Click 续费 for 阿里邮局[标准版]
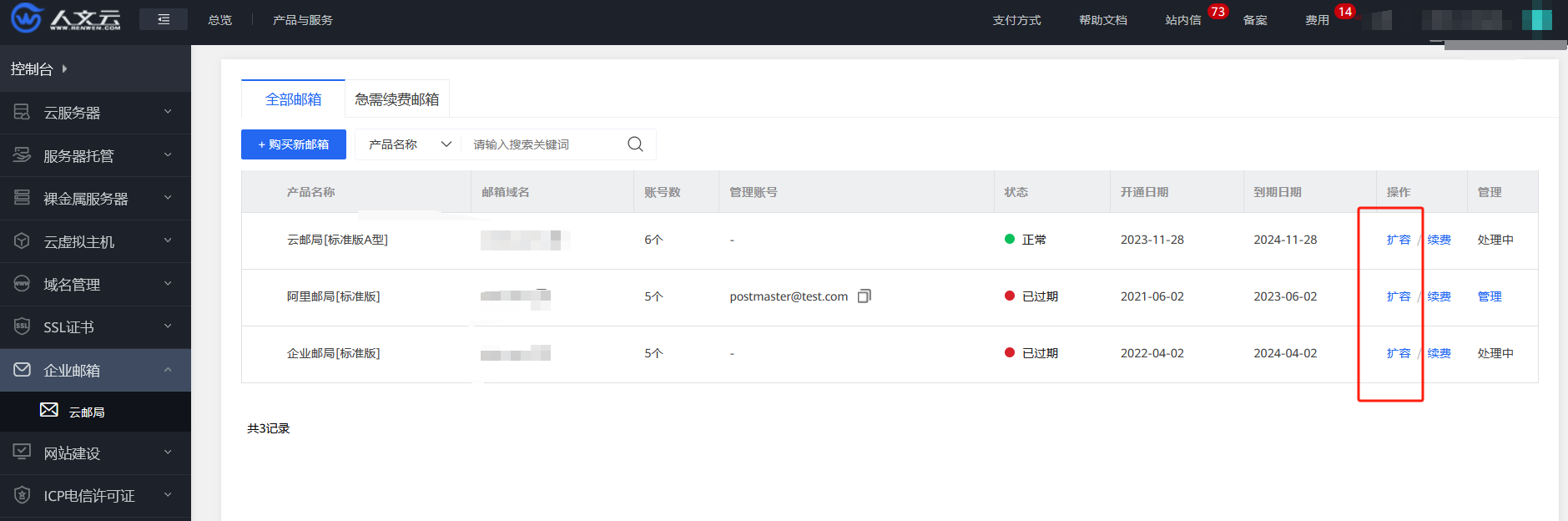The height and width of the screenshot is (521, 1568). 1439,296
